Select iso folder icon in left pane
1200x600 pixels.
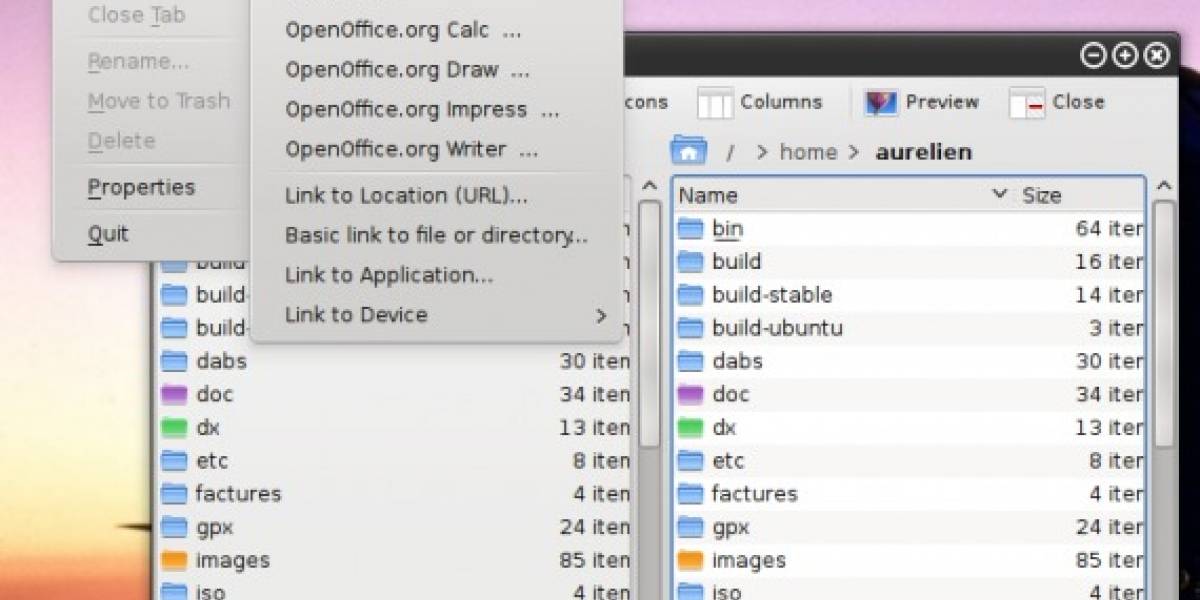tap(174, 591)
